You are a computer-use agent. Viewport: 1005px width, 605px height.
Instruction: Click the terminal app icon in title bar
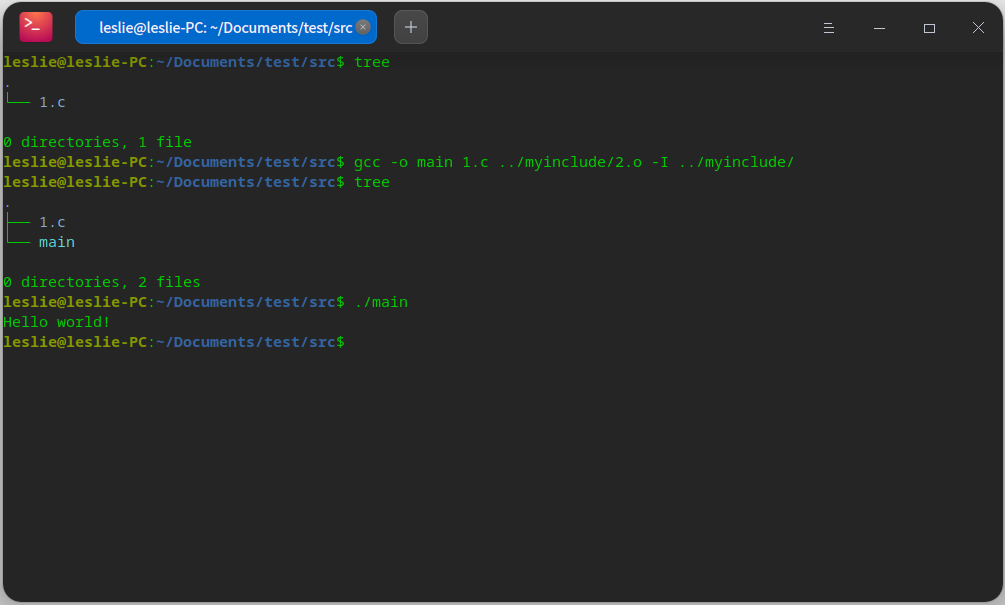tap(36, 27)
